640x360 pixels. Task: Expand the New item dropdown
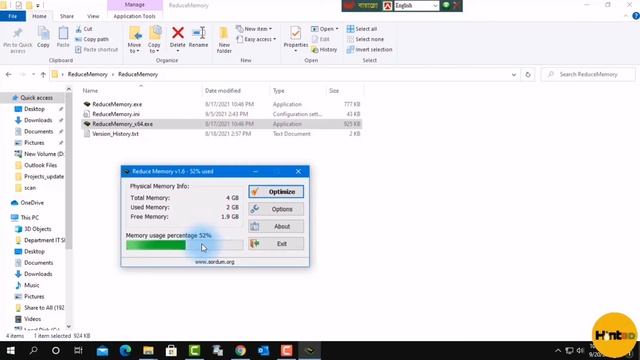coord(254,29)
